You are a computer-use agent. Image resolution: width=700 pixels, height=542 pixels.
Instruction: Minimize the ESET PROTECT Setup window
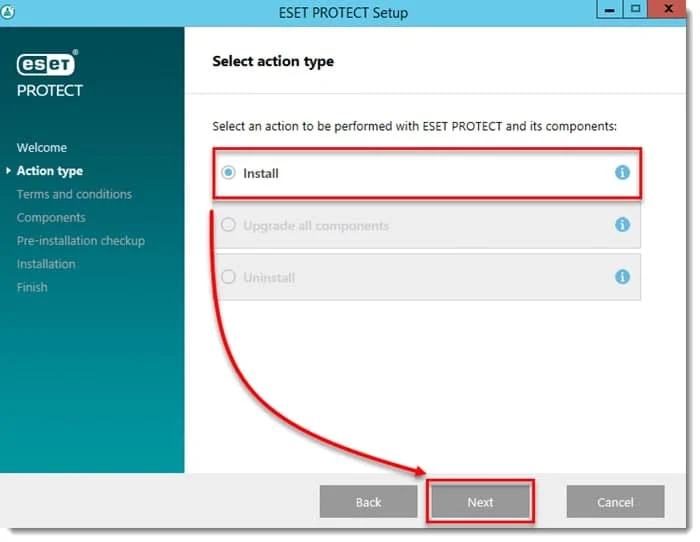click(609, 9)
